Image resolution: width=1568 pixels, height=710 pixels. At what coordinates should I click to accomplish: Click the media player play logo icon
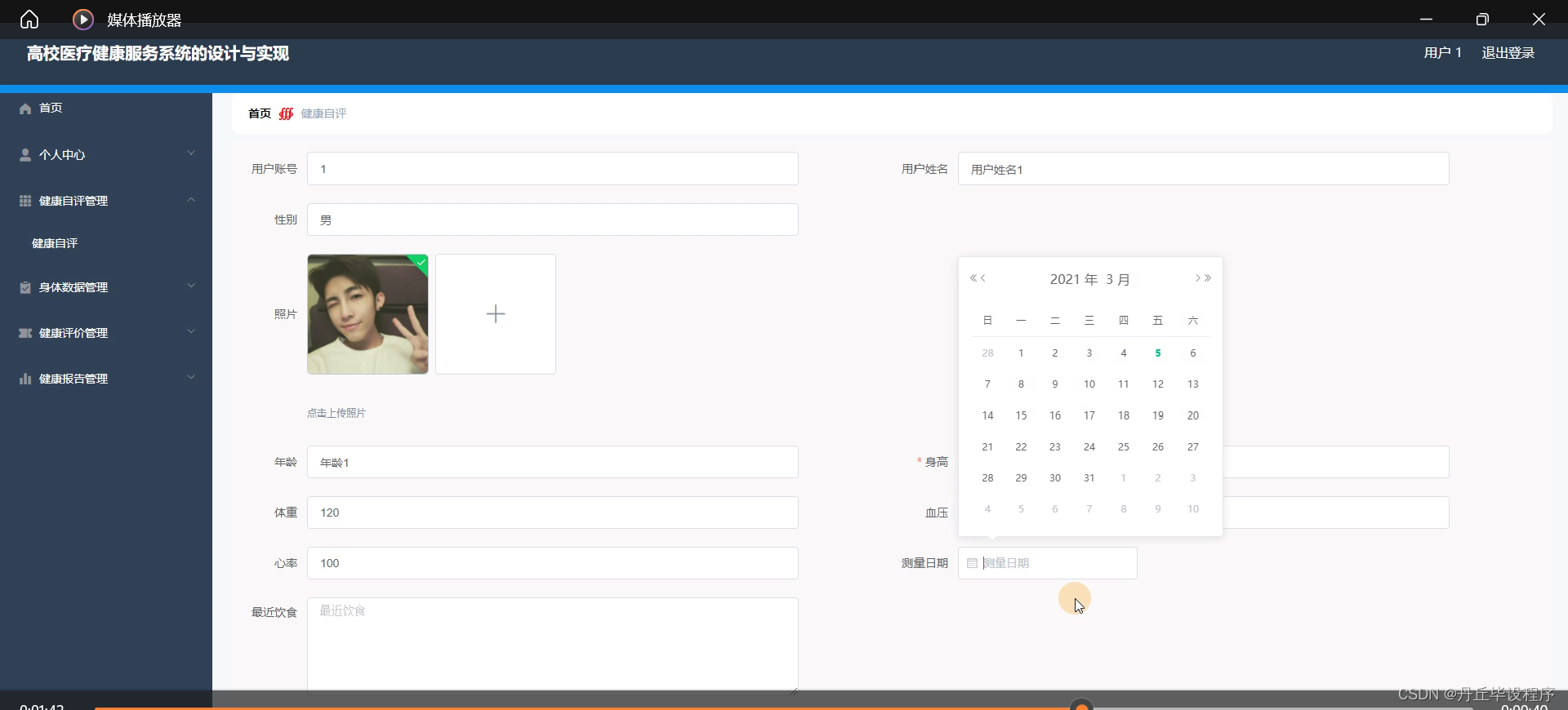point(83,20)
